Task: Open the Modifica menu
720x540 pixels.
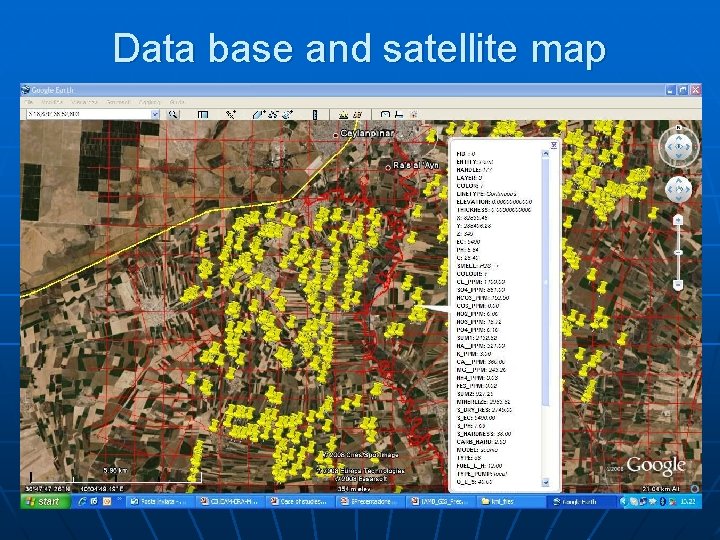Action: tap(52, 101)
